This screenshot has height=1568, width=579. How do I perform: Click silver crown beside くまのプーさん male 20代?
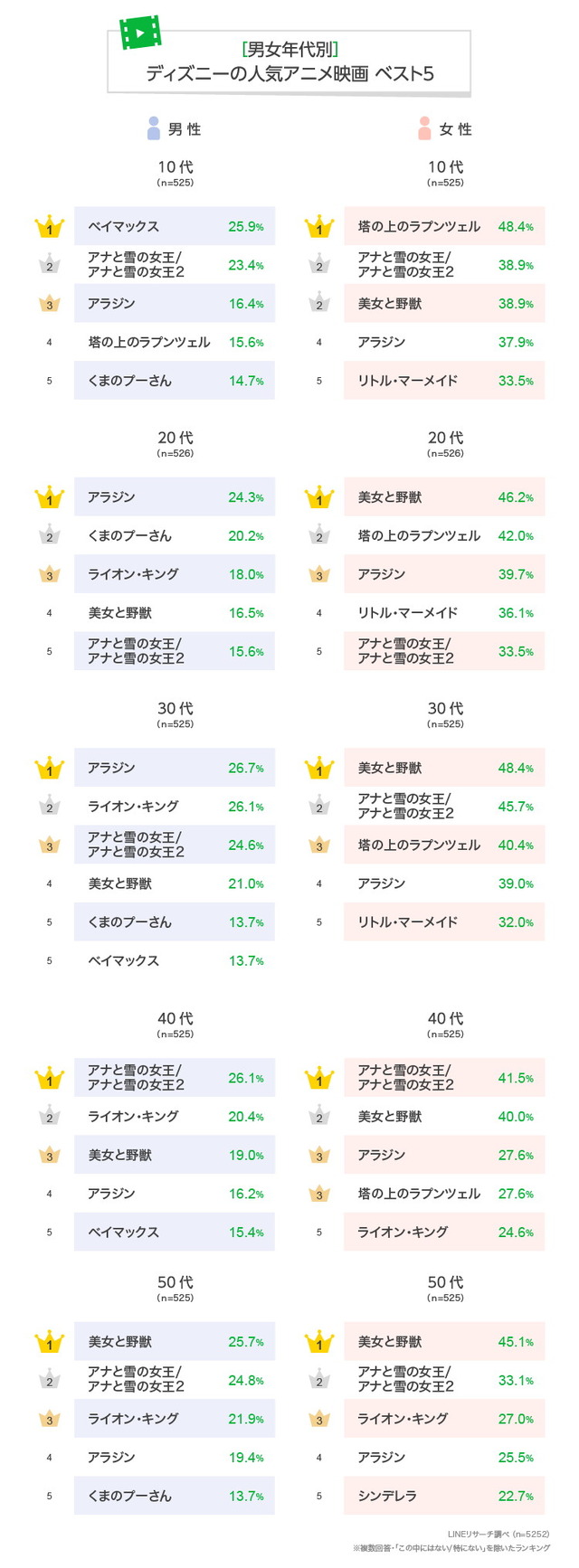(50, 535)
